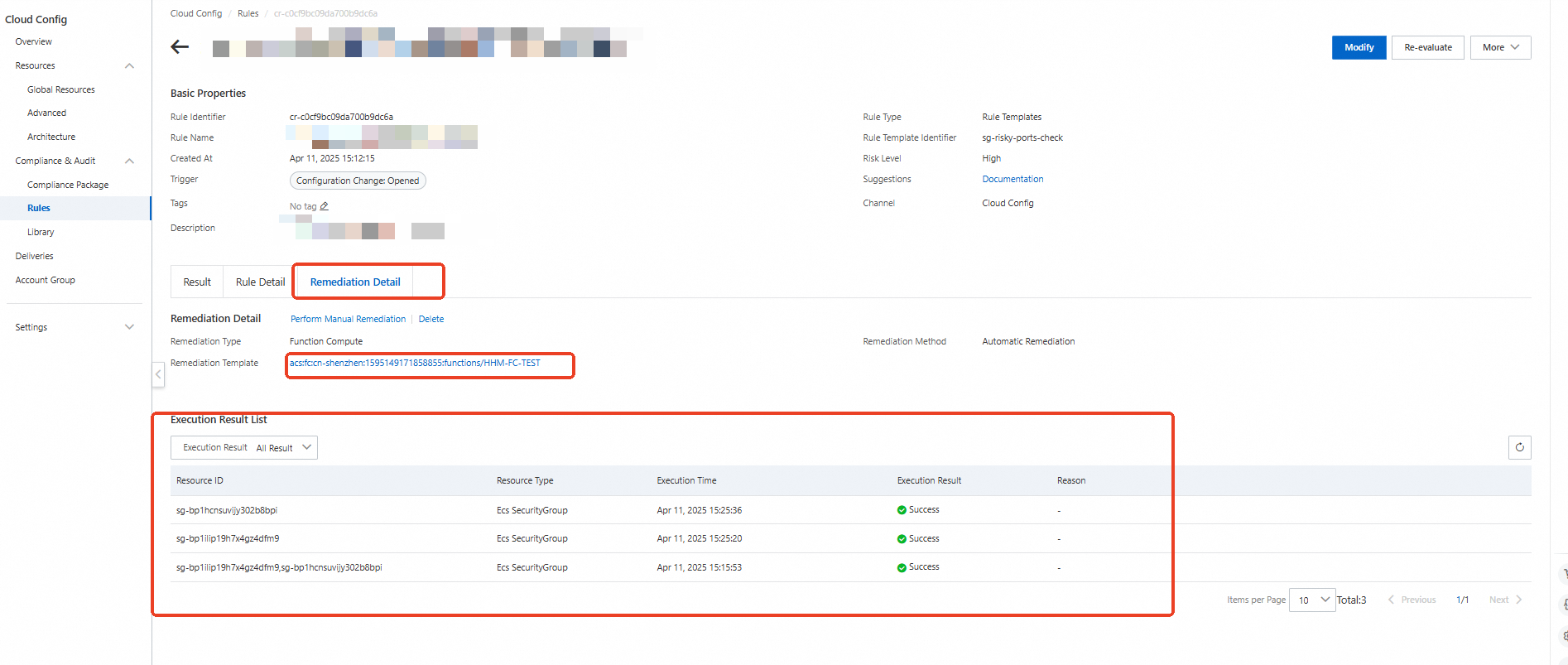Select the Remediation Detail tab
The height and width of the screenshot is (665, 1568).
(355, 282)
